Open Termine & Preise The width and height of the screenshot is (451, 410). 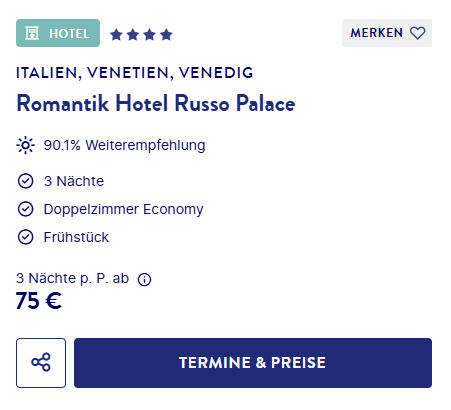point(253,363)
